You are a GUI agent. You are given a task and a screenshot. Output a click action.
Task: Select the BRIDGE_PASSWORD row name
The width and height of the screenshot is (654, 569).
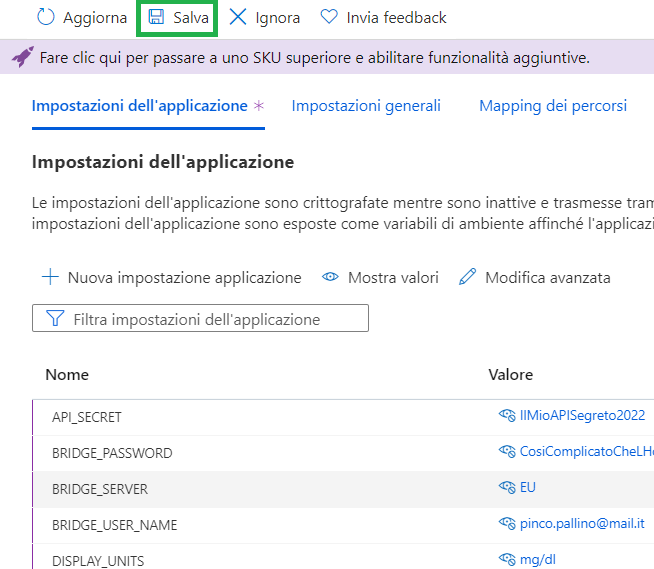point(112,453)
